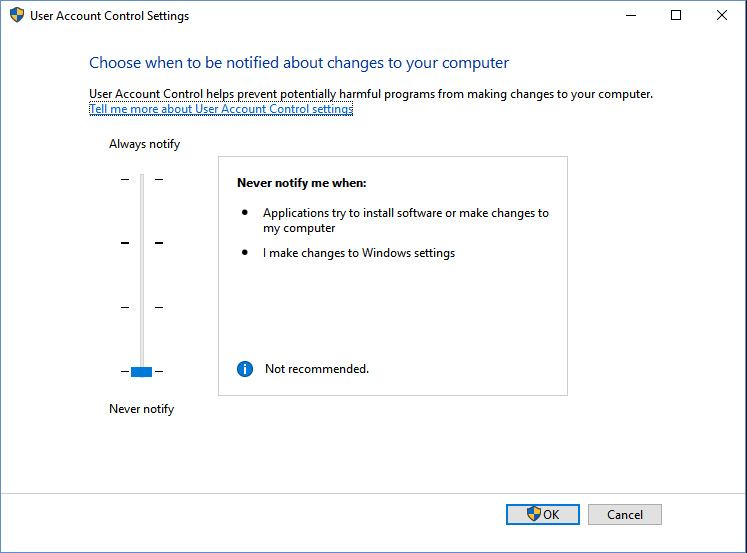The height and width of the screenshot is (553, 747).
Task: Click the 'I make changes to Windows settings' text
Action: pos(358,253)
